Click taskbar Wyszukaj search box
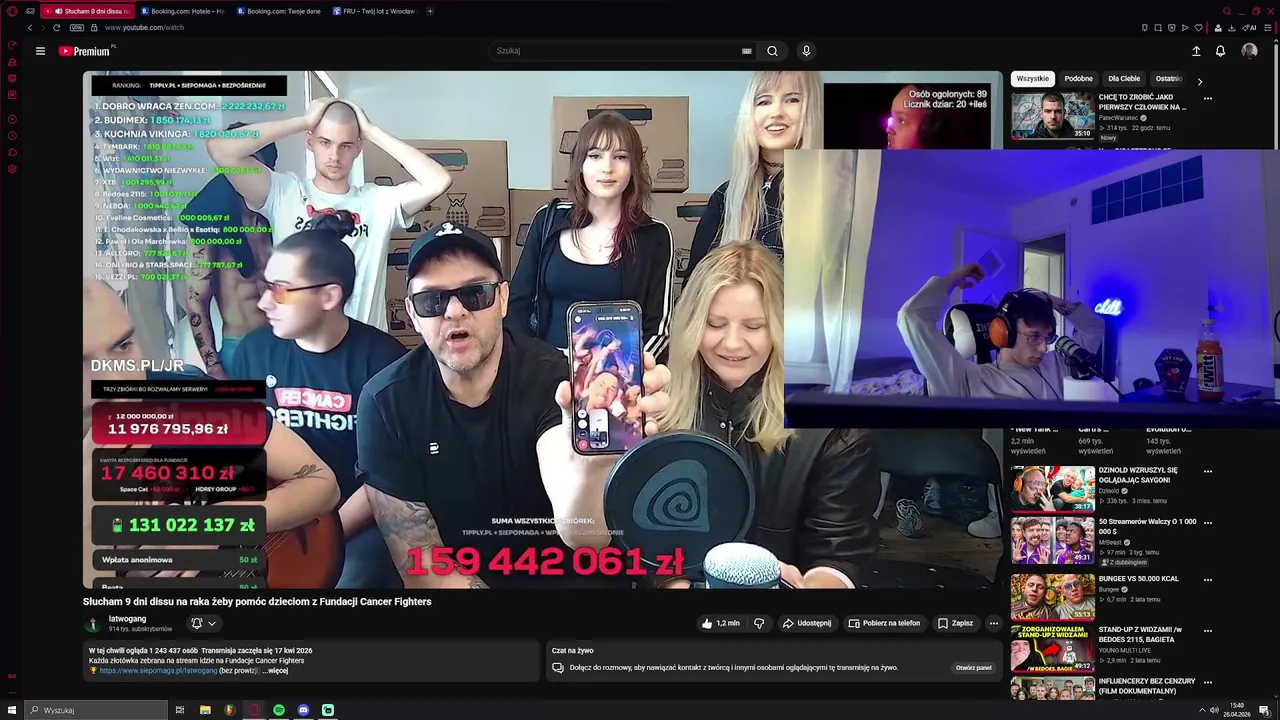Viewport: 1280px width, 720px height. coord(98,710)
